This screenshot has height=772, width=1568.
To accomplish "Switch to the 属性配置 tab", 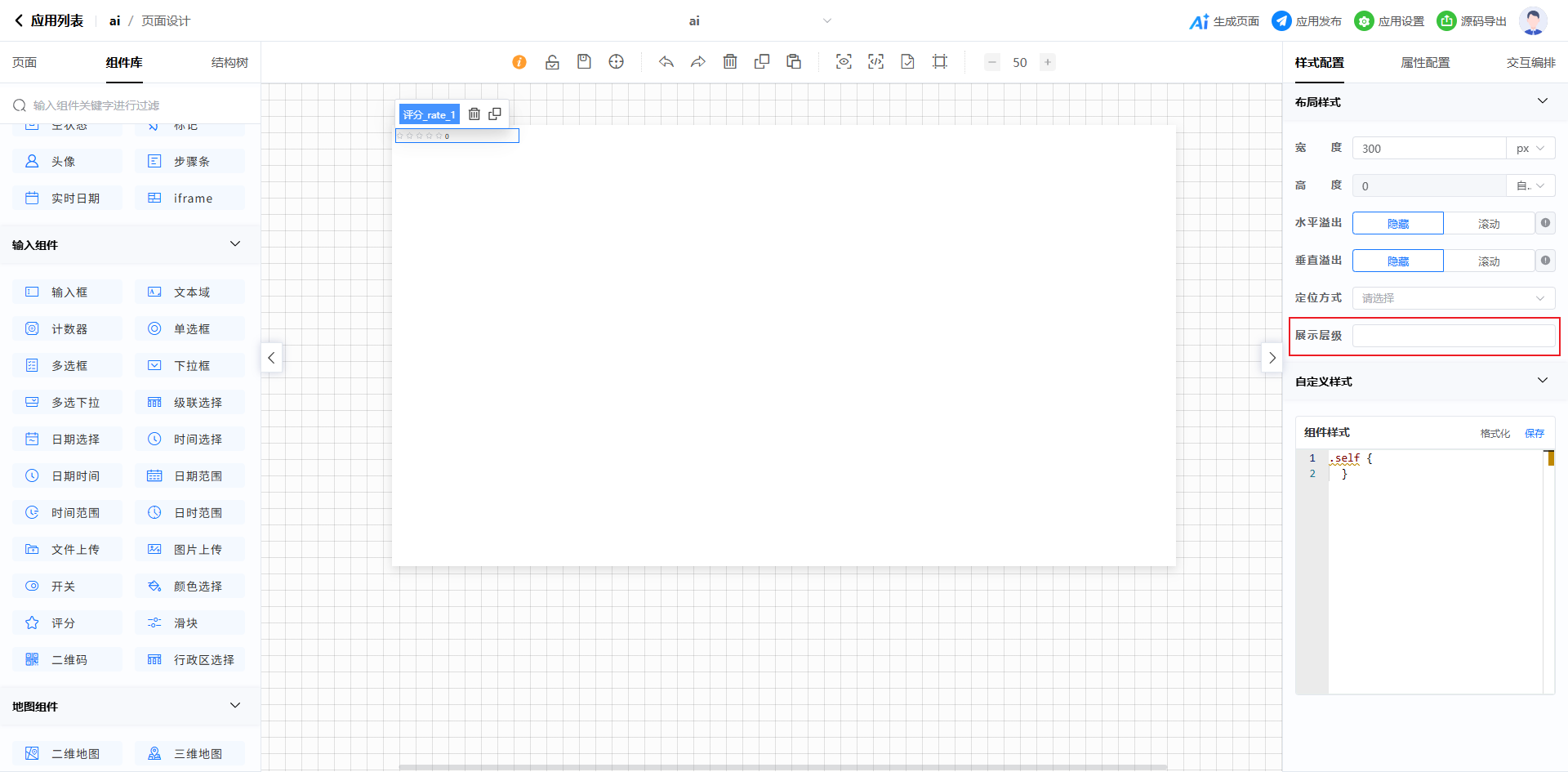I will [x=1425, y=63].
